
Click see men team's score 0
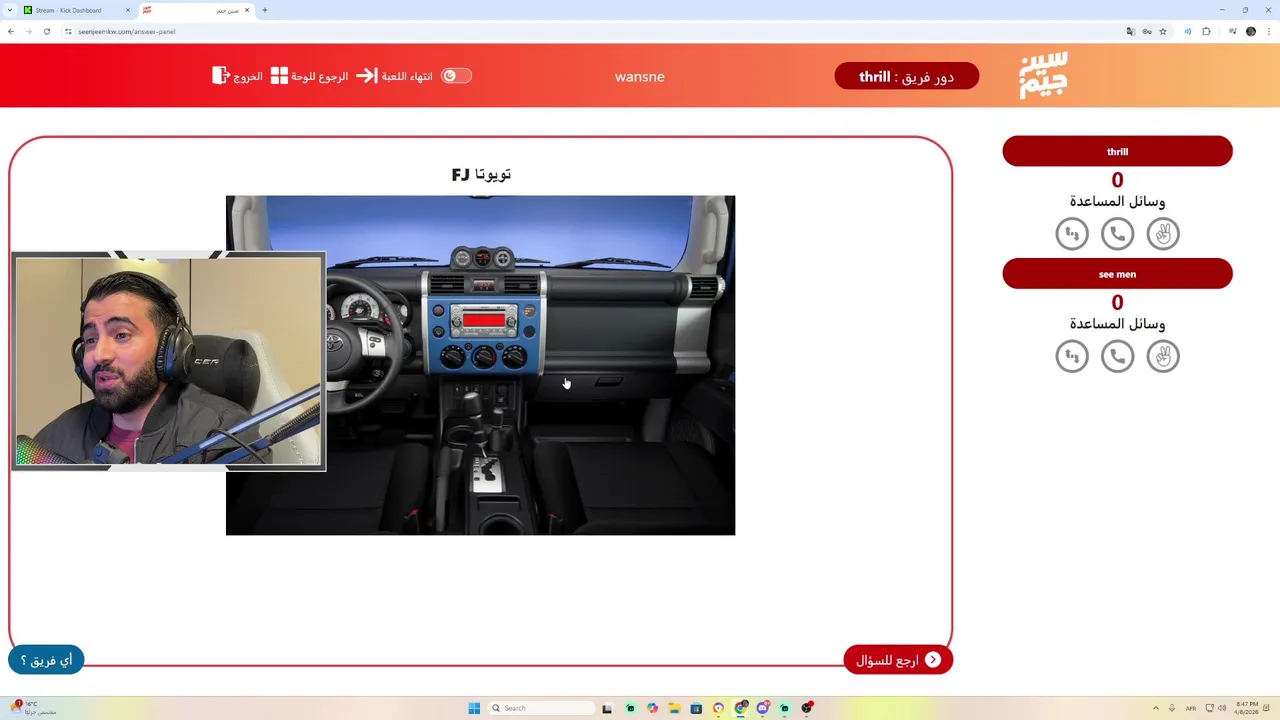pyautogui.click(x=1117, y=302)
